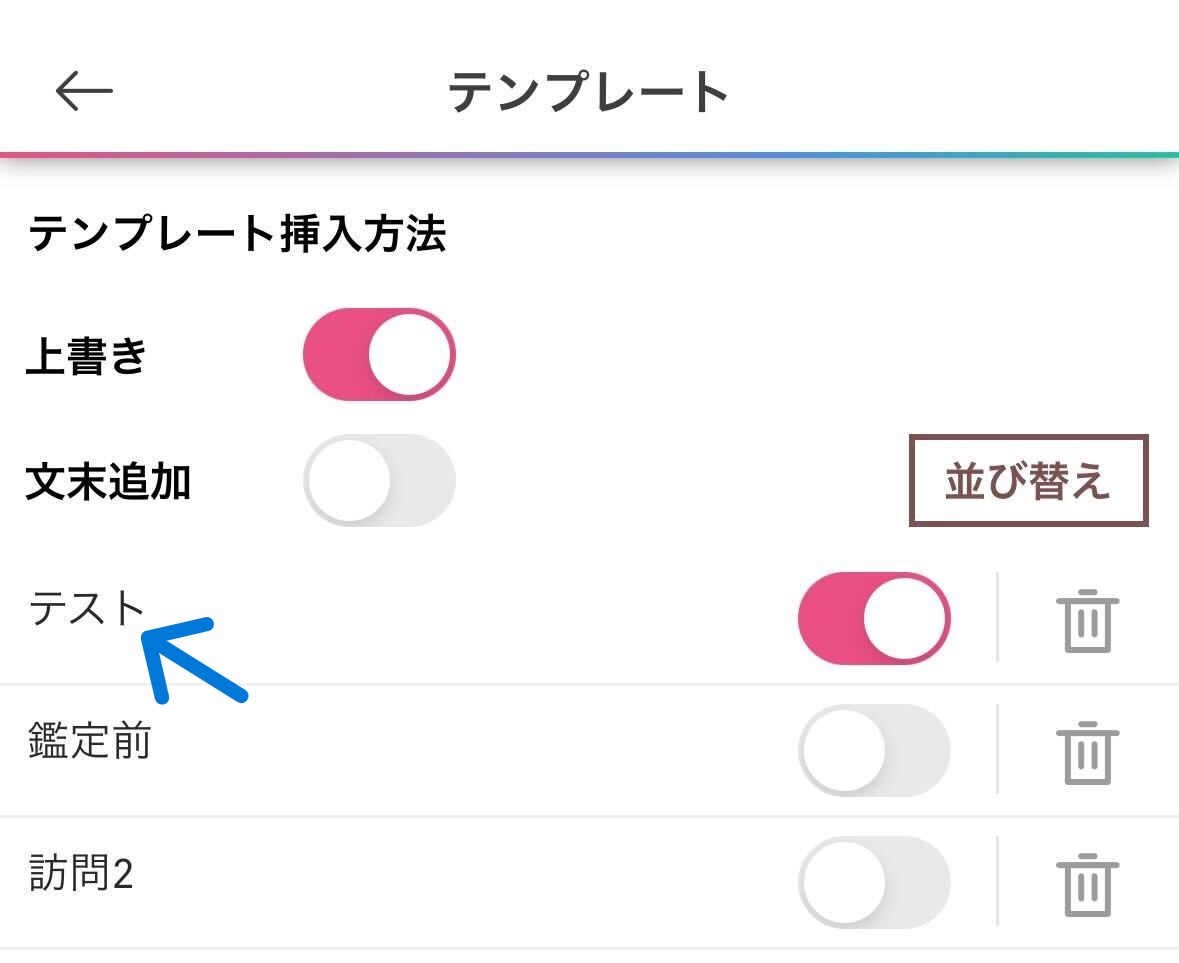The width and height of the screenshot is (1179, 963).
Task: Select the 上書き option label
Action: pos(86,355)
